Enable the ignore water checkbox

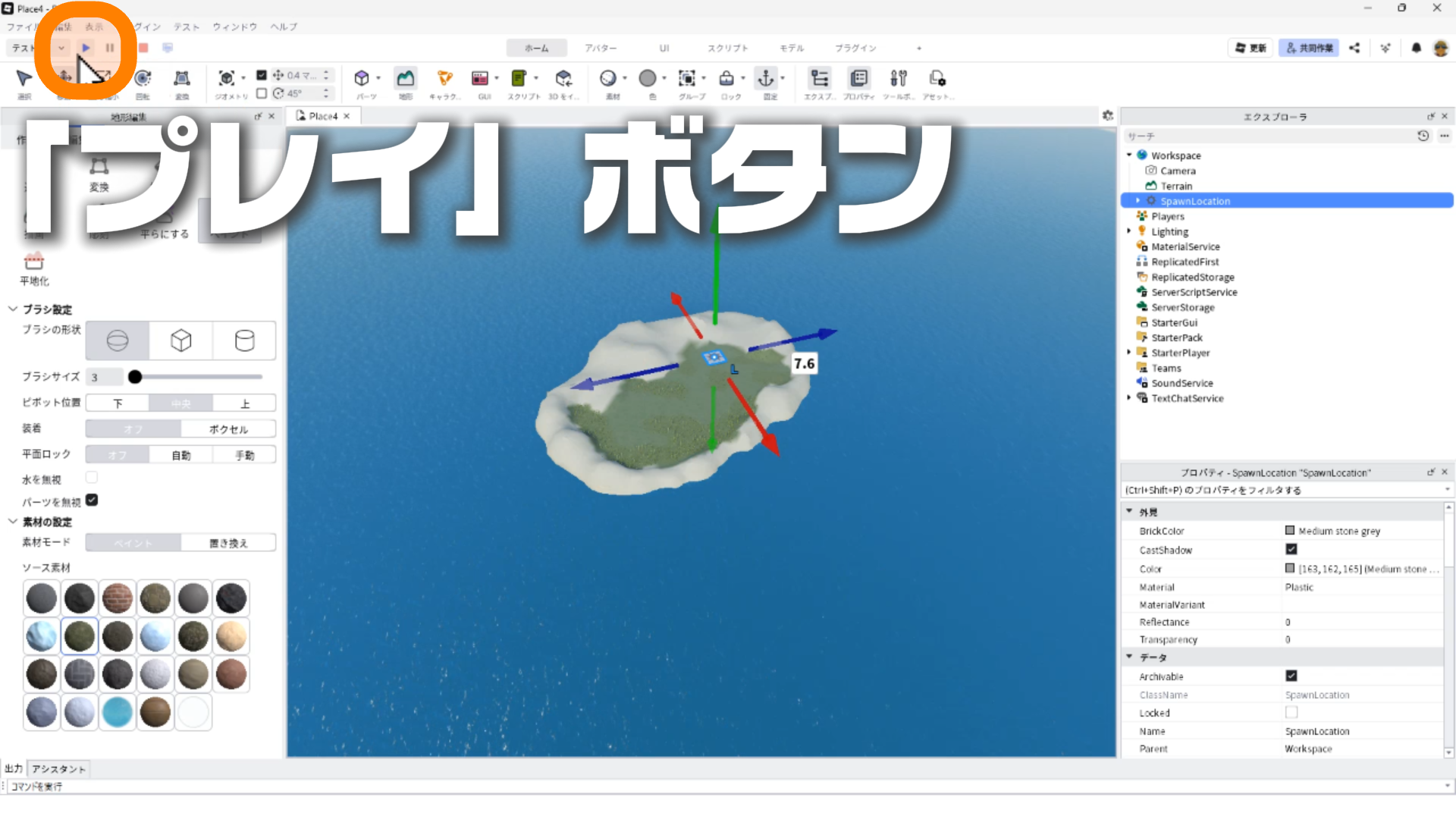coord(92,478)
